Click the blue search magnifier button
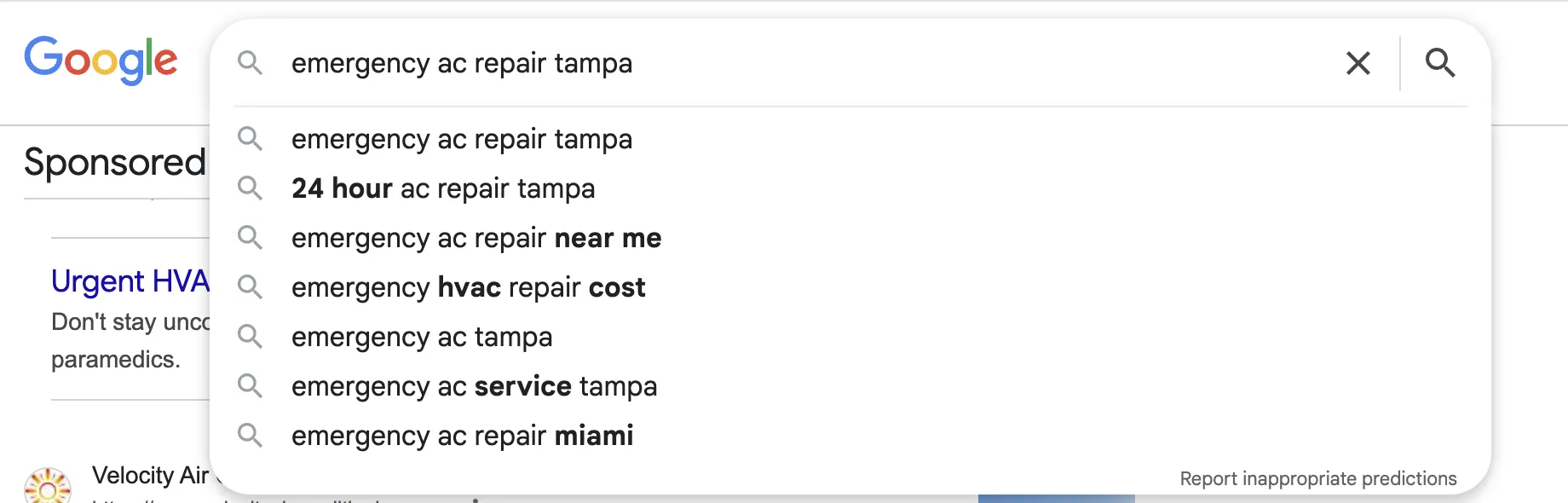1568x503 pixels. tap(1440, 63)
